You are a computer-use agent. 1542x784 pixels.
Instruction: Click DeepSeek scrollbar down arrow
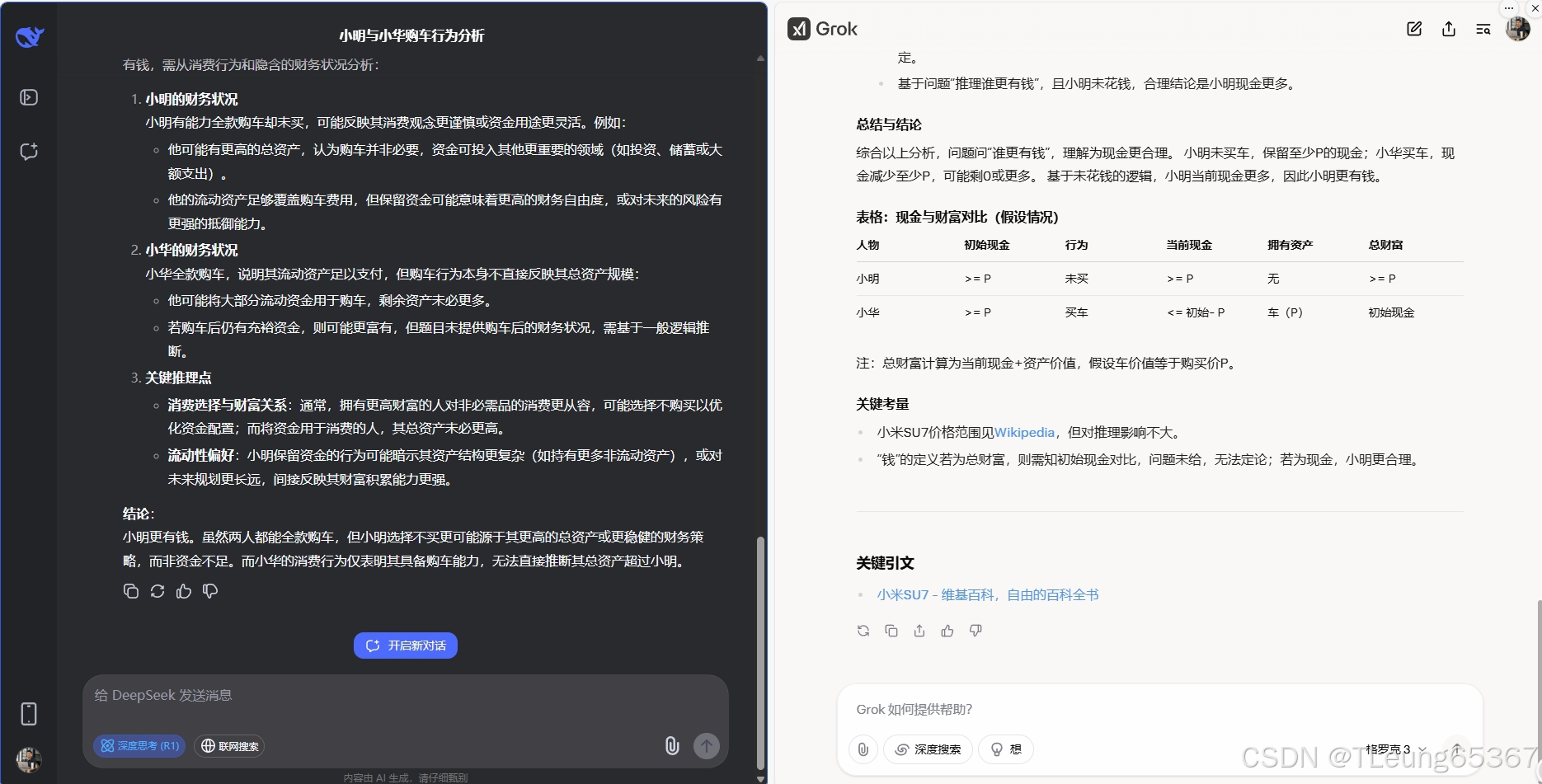[x=760, y=778]
